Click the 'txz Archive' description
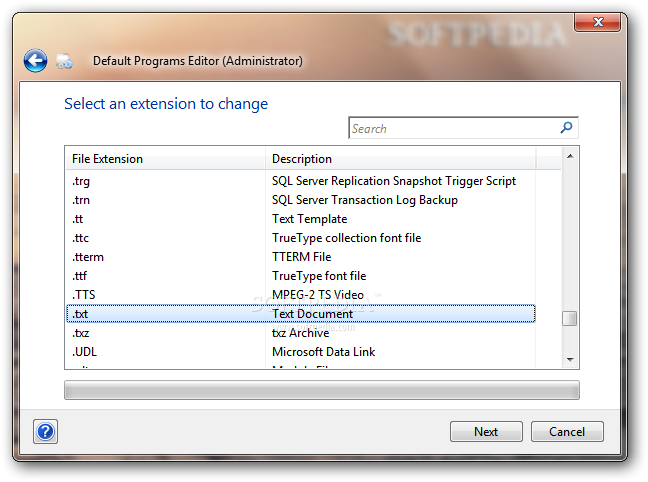The image size is (648, 482). point(300,333)
